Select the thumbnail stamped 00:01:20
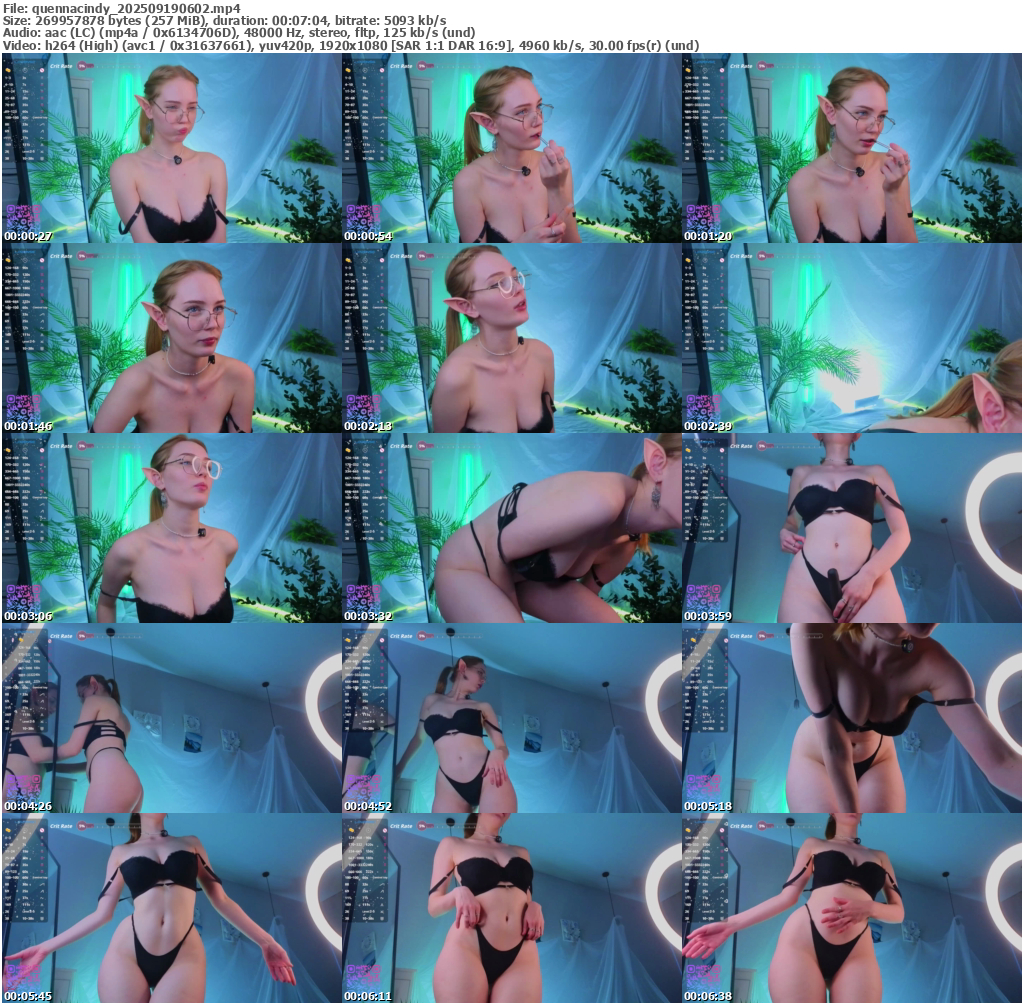1024x1003 pixels. pyautogui.click(x=852, y=148)
